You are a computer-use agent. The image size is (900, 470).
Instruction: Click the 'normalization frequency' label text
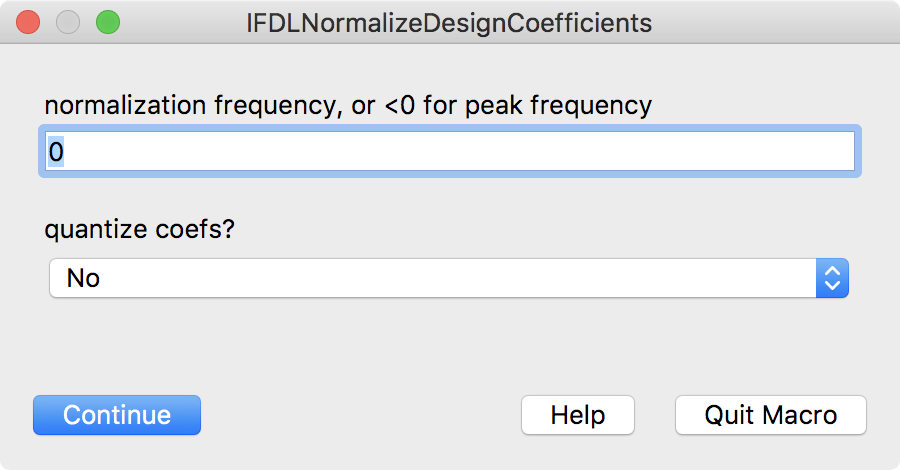click(x=347, y=104)
